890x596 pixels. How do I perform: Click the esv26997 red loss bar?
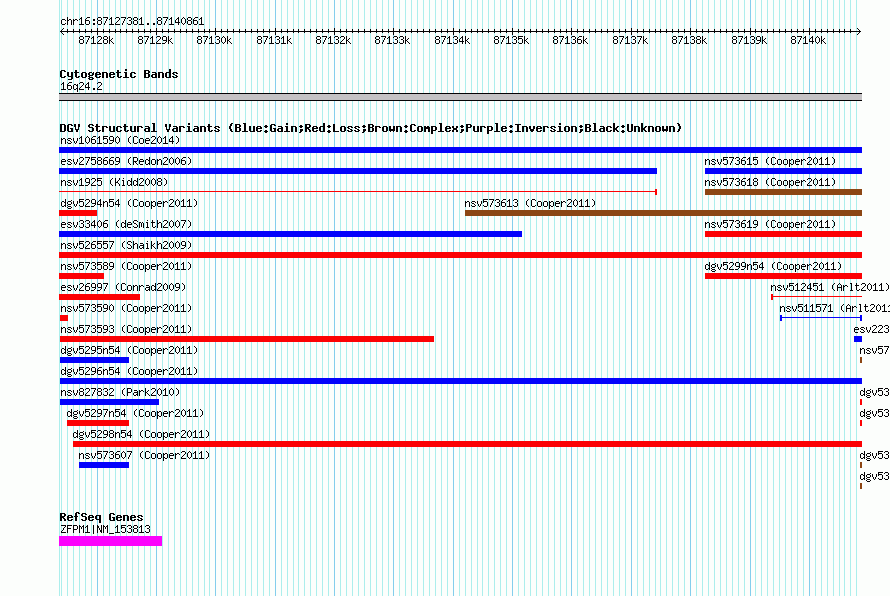(99, 297)
